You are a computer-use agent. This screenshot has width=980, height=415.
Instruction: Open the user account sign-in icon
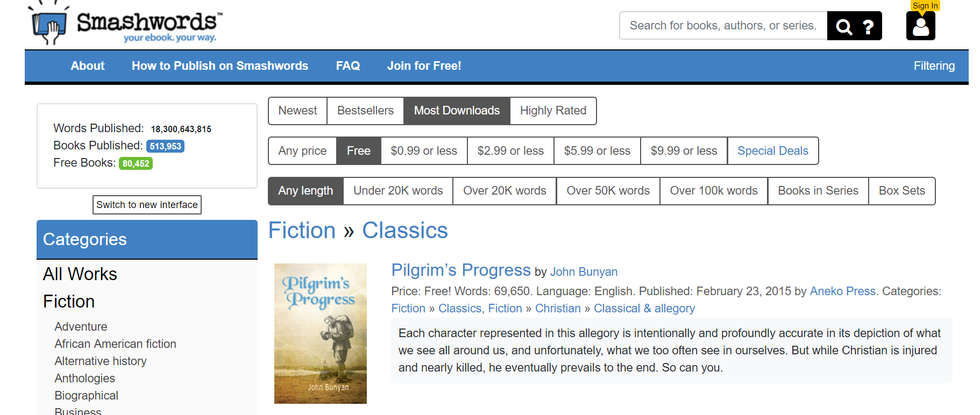[921, 26]
